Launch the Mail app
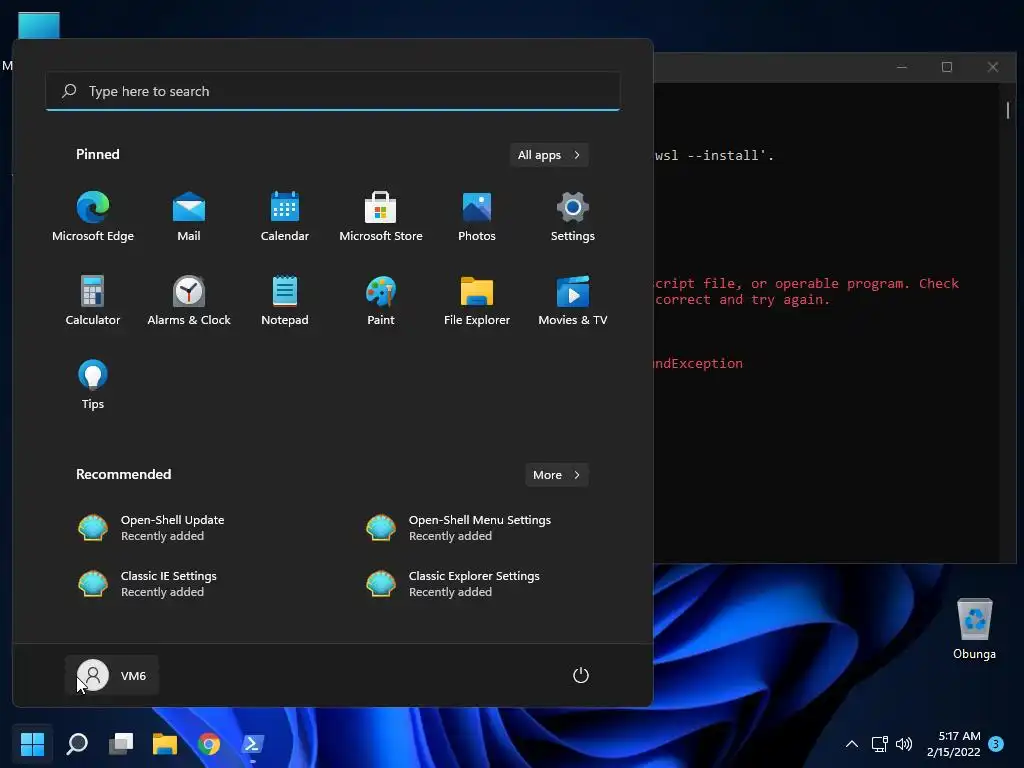This screenshot has height=768, width=1024. 189,217
